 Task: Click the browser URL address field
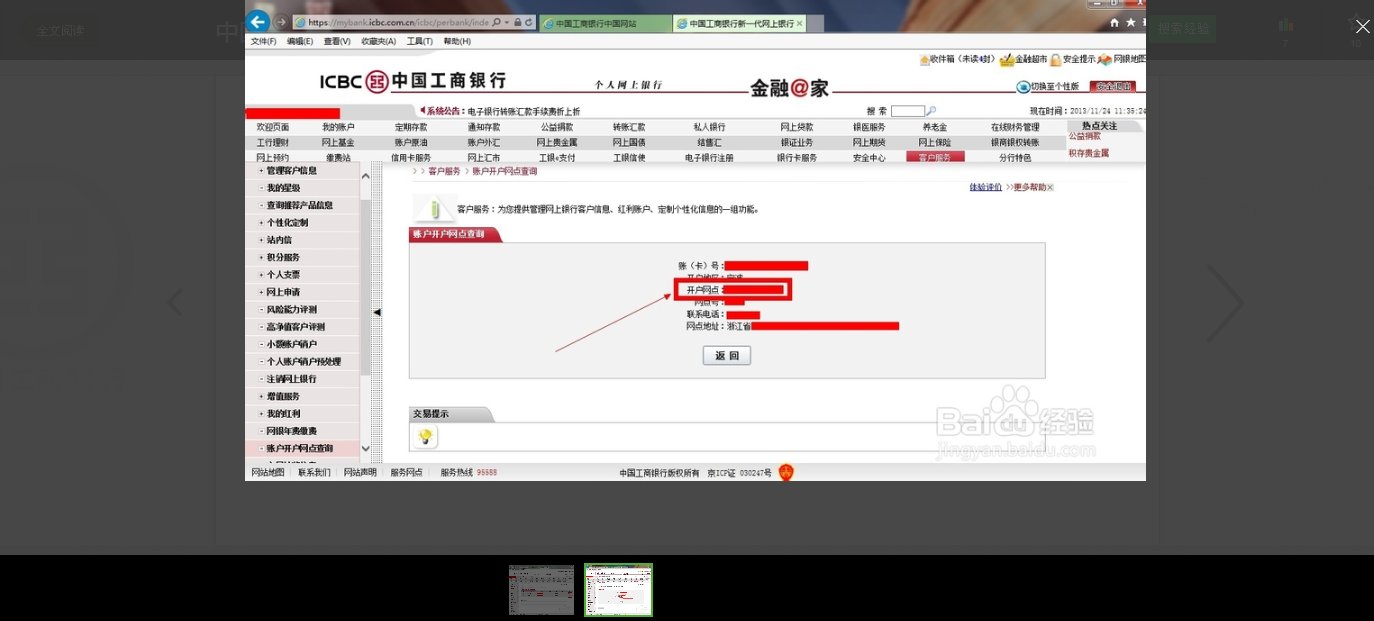[396, 22]
